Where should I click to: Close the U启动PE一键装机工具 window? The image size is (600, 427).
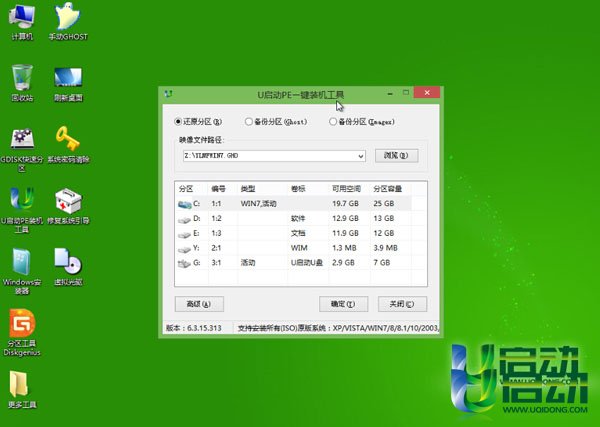pyautogui.click(x=427, y=93)
